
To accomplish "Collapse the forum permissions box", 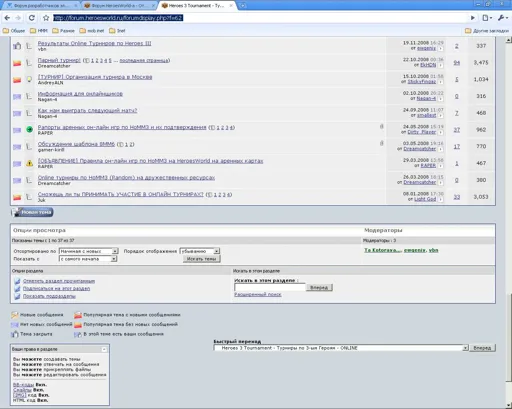I will tap(104, 349).
